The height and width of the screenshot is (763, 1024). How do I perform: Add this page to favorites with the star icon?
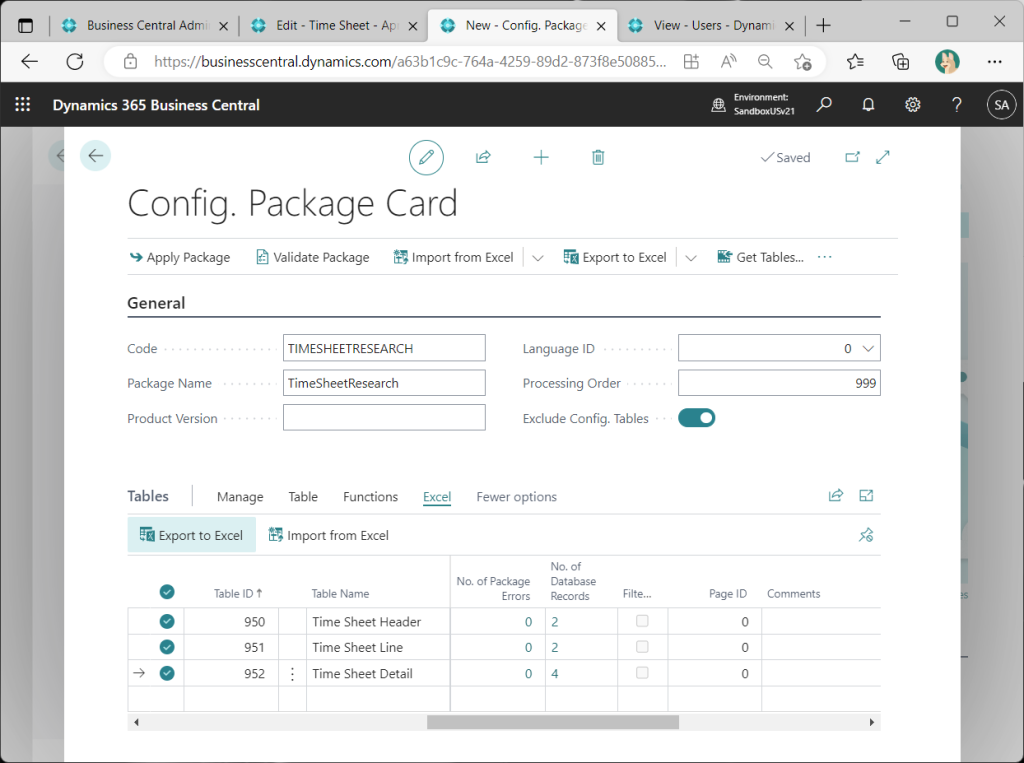coord(803,62)
